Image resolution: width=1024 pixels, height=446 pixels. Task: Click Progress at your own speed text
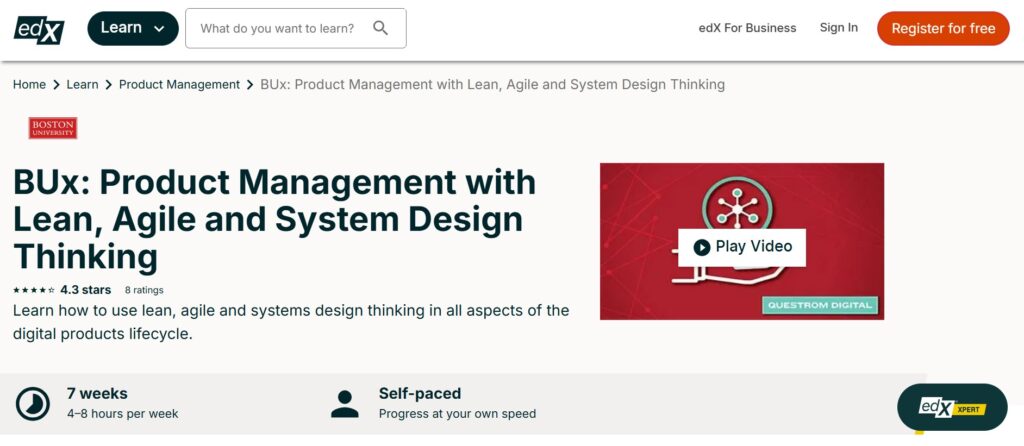pos(457,414)
